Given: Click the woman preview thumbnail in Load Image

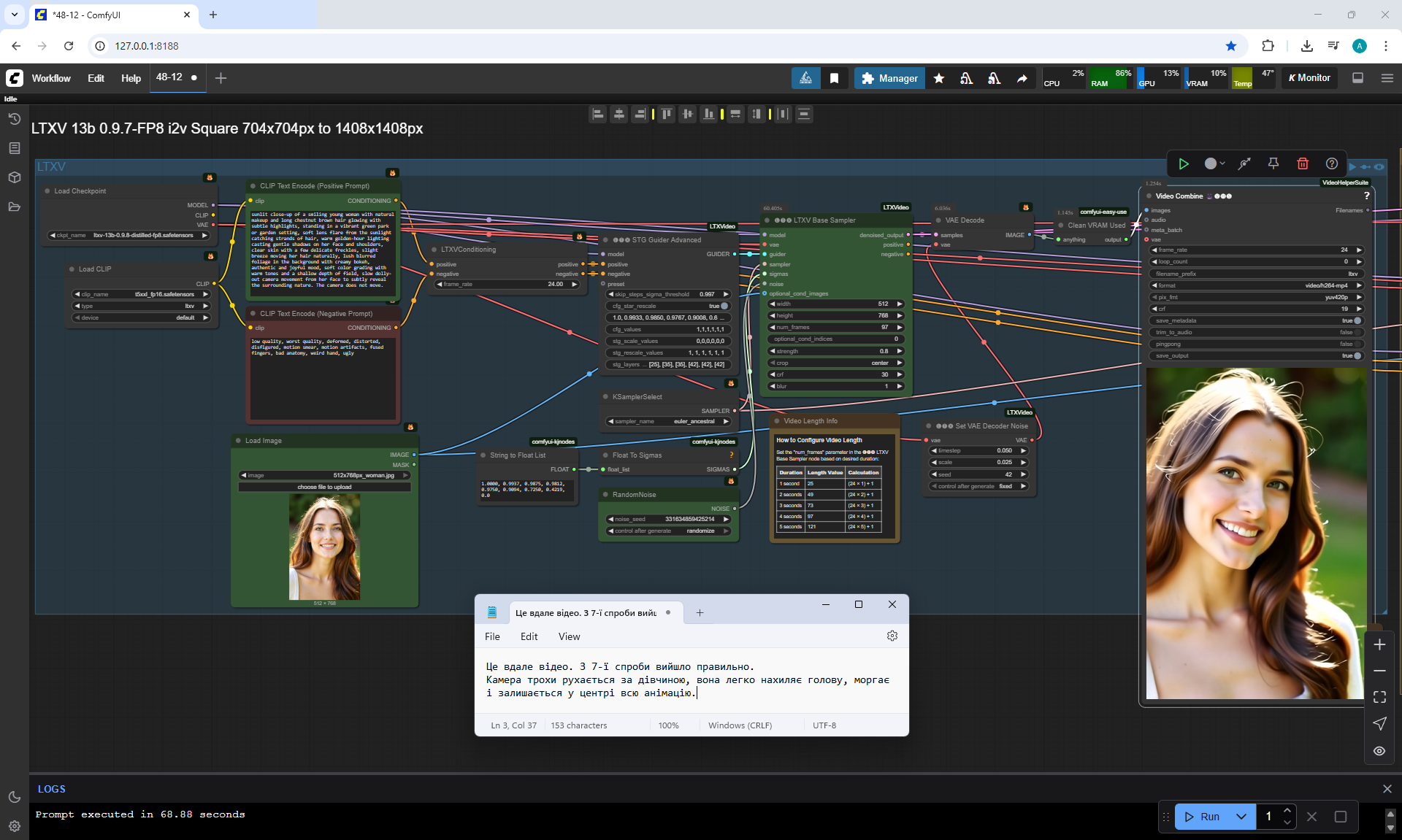Looking at the screenshot, I should pyautogui.click(x=324, y=546).
